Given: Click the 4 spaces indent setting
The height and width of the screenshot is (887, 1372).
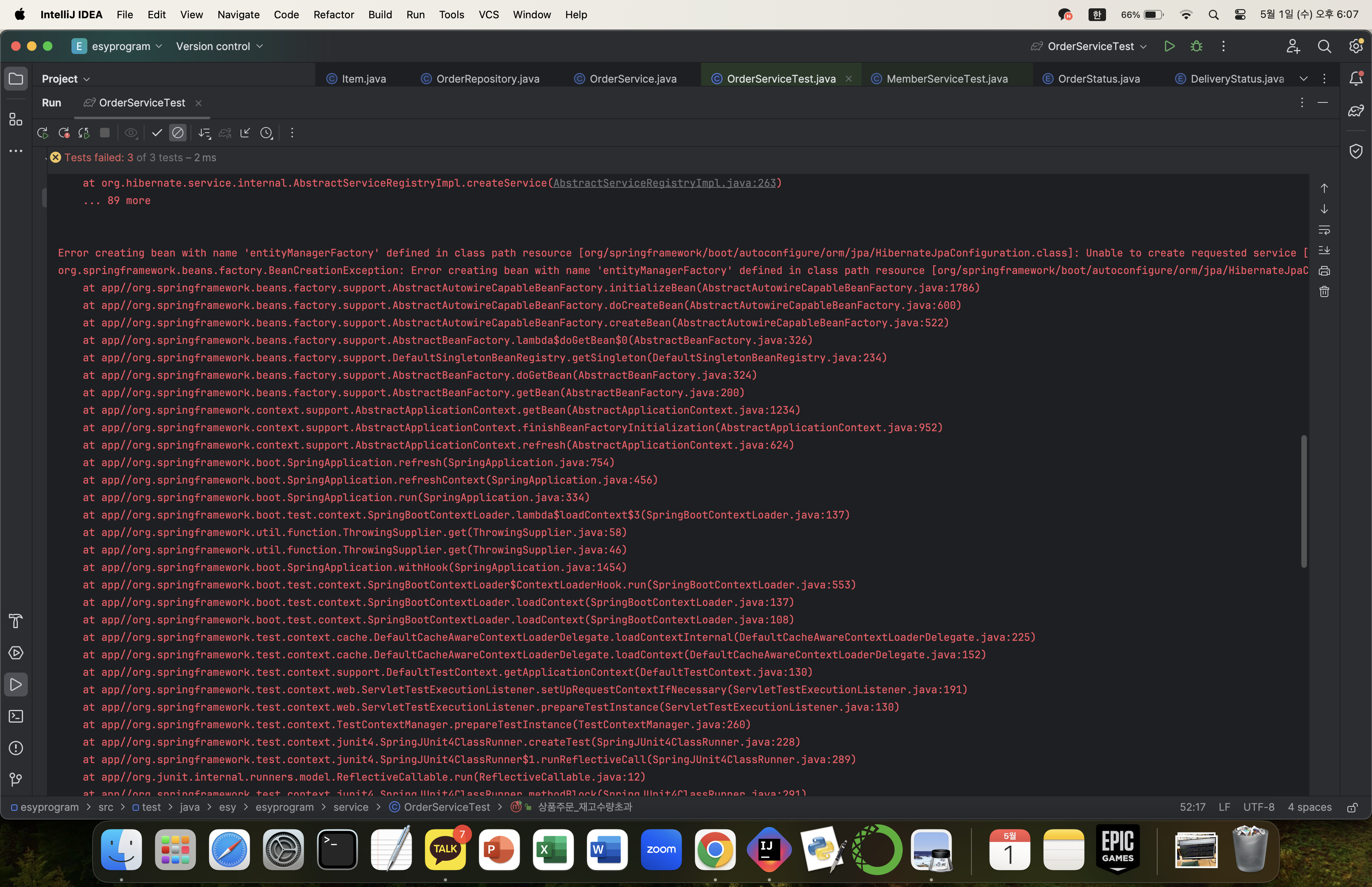Looking at the screenshot, I should [x=1309, y=807].
